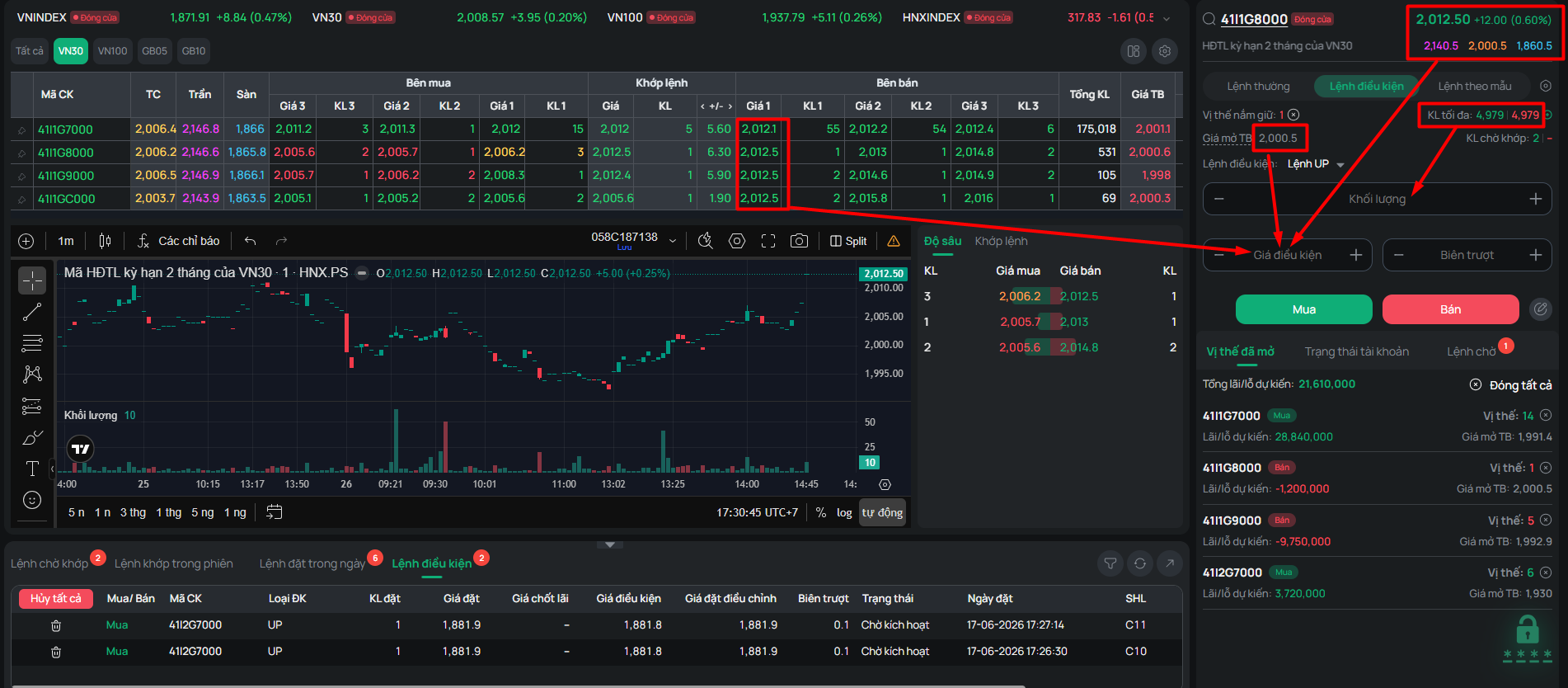The height and width of the screenshot is (688, 1568).
Task: Open the Khớp lệnh tab beside Độ sâu
Action: click(1001, 241)
